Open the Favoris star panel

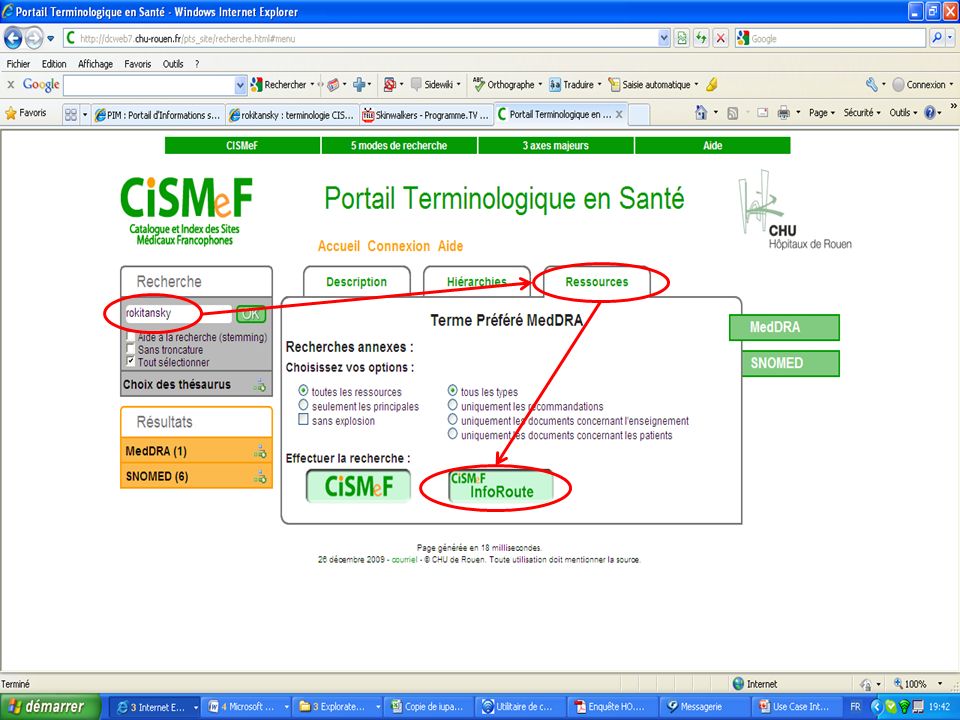point(26,113)
